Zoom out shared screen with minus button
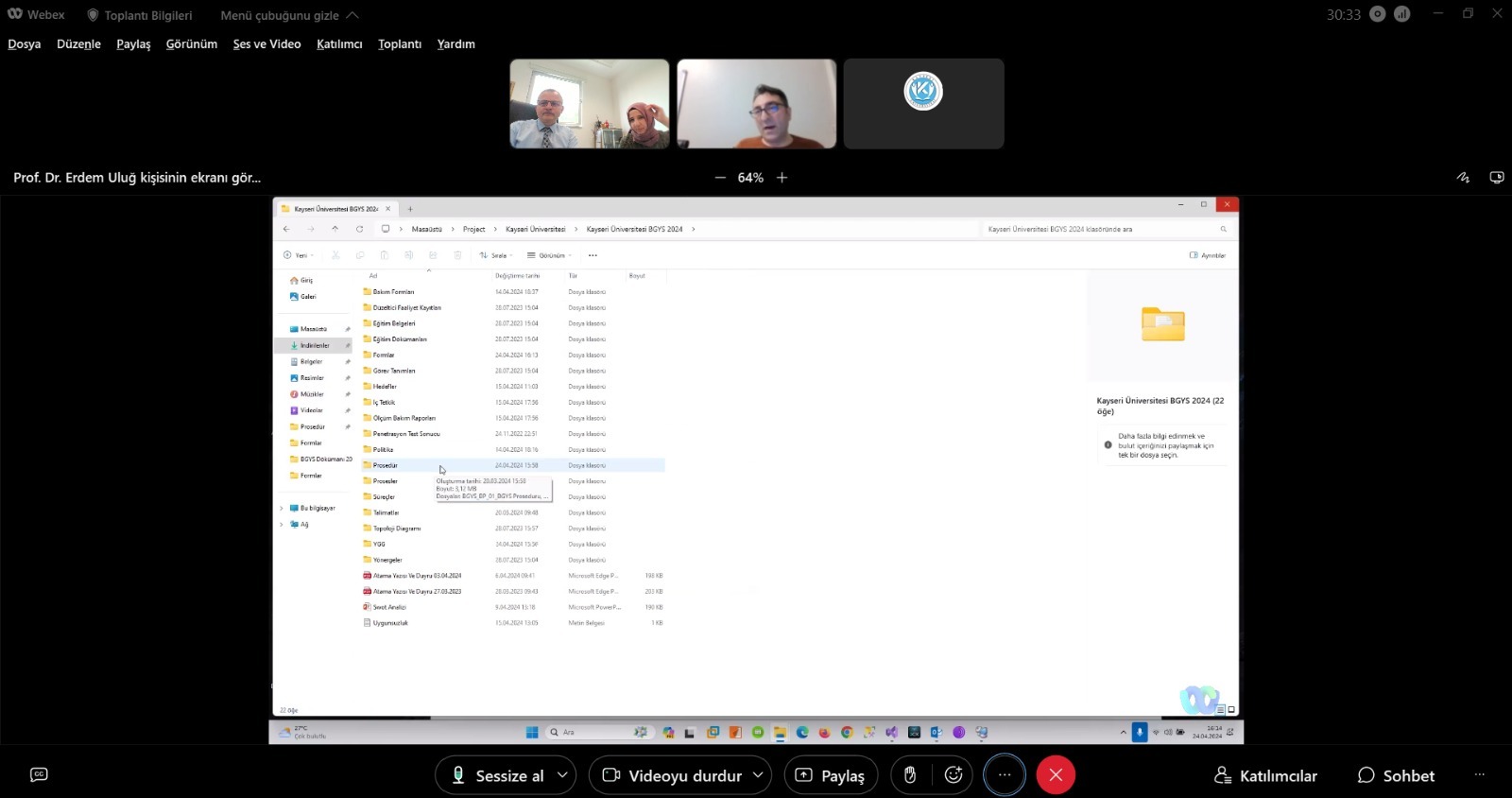This screenshot has height=798, width=1512. (x=720, y=178)
